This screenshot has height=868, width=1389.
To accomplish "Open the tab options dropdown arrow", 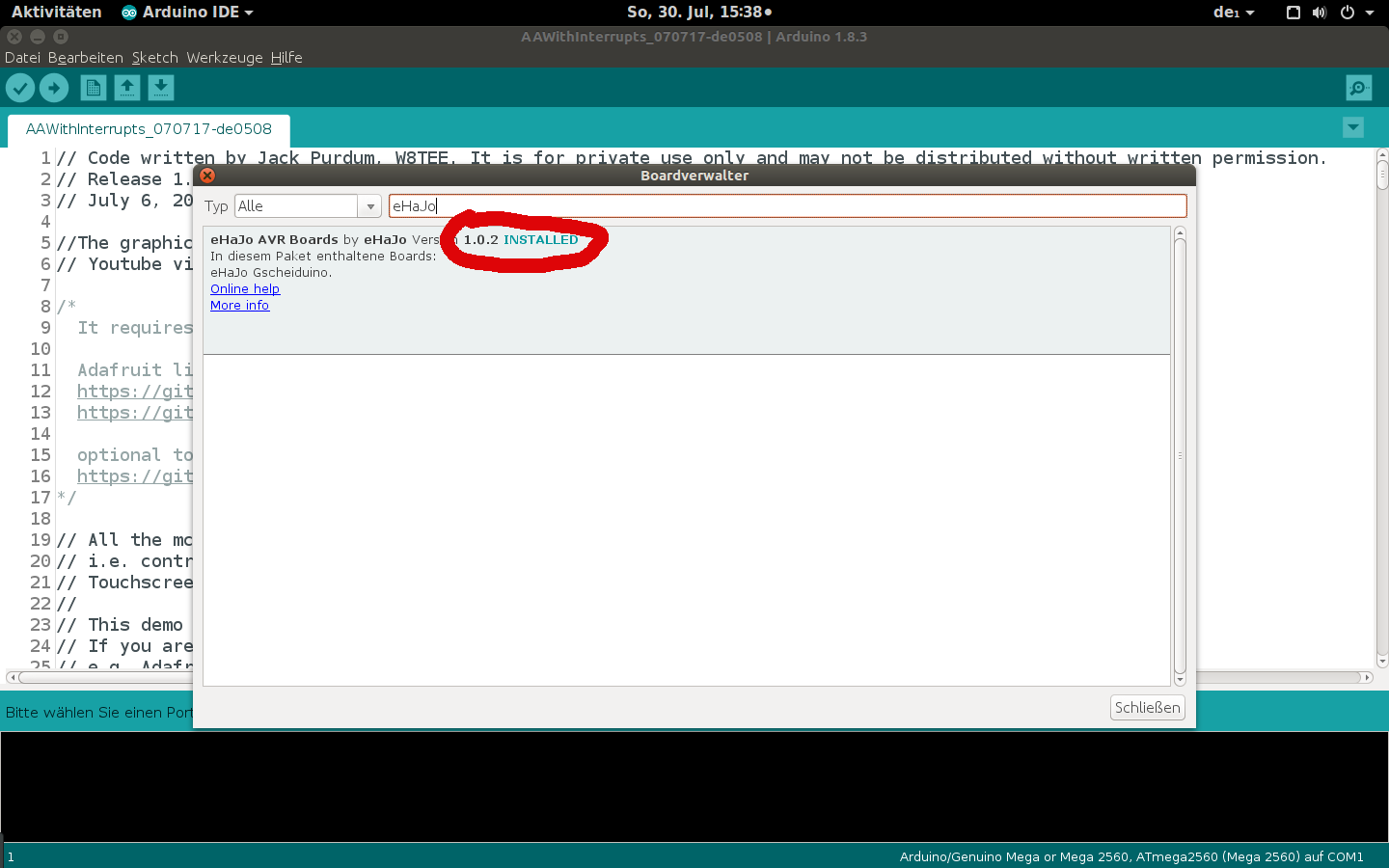I will click(x=1353, y=127).
